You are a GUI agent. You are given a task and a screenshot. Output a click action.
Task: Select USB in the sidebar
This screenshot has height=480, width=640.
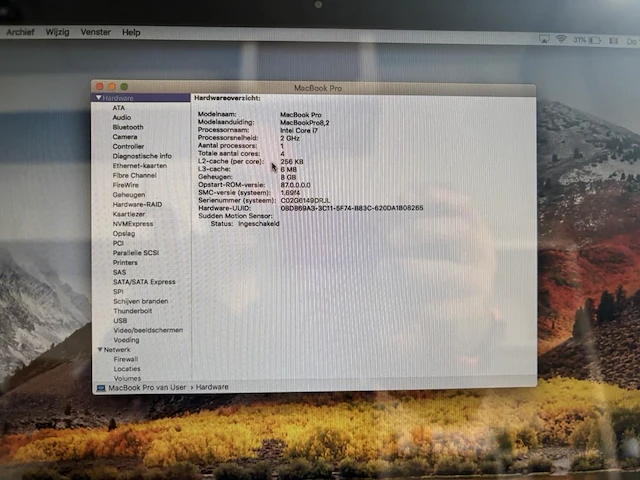(x=120, y=320)
